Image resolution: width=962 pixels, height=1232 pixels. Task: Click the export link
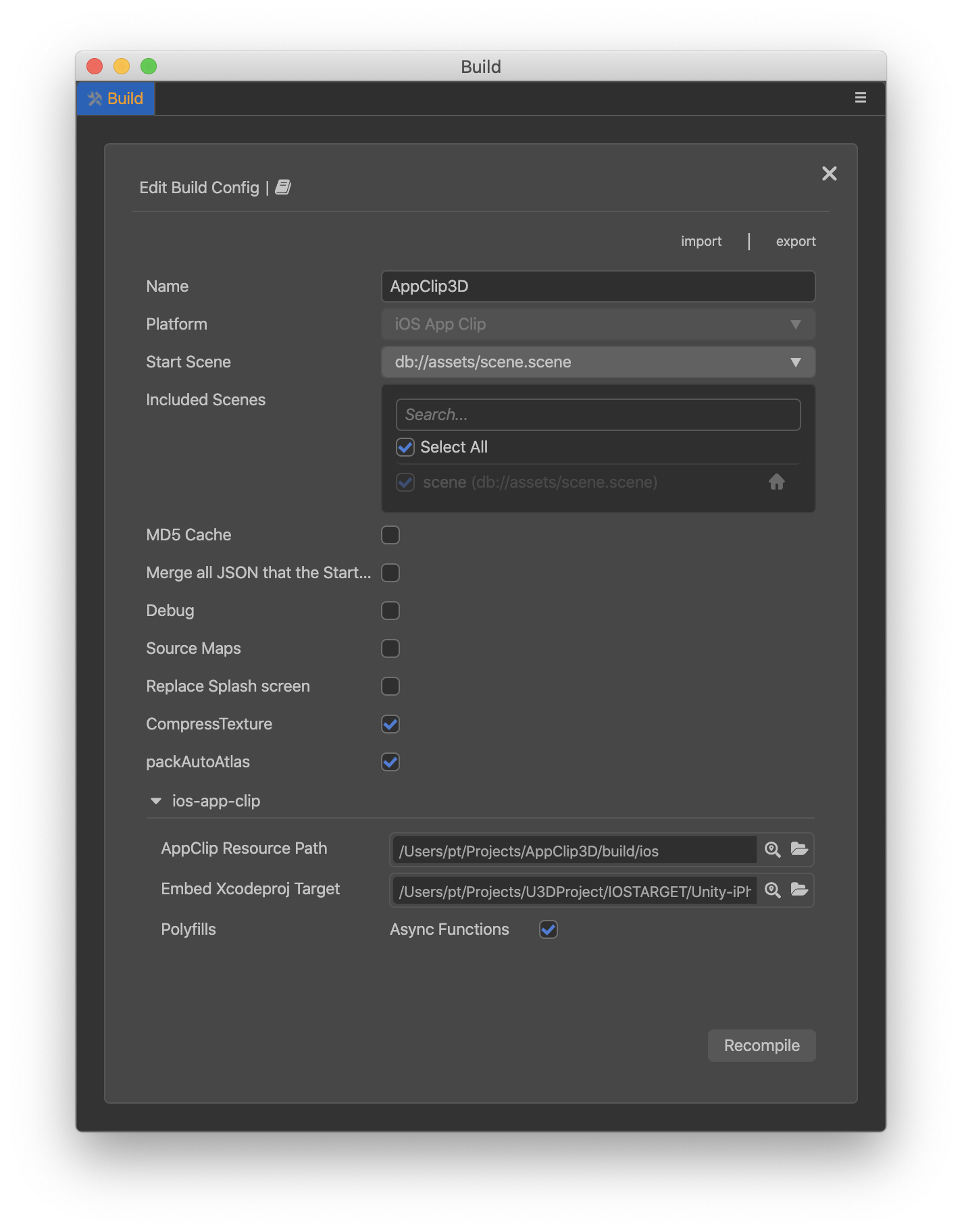(x=795, y=241)
